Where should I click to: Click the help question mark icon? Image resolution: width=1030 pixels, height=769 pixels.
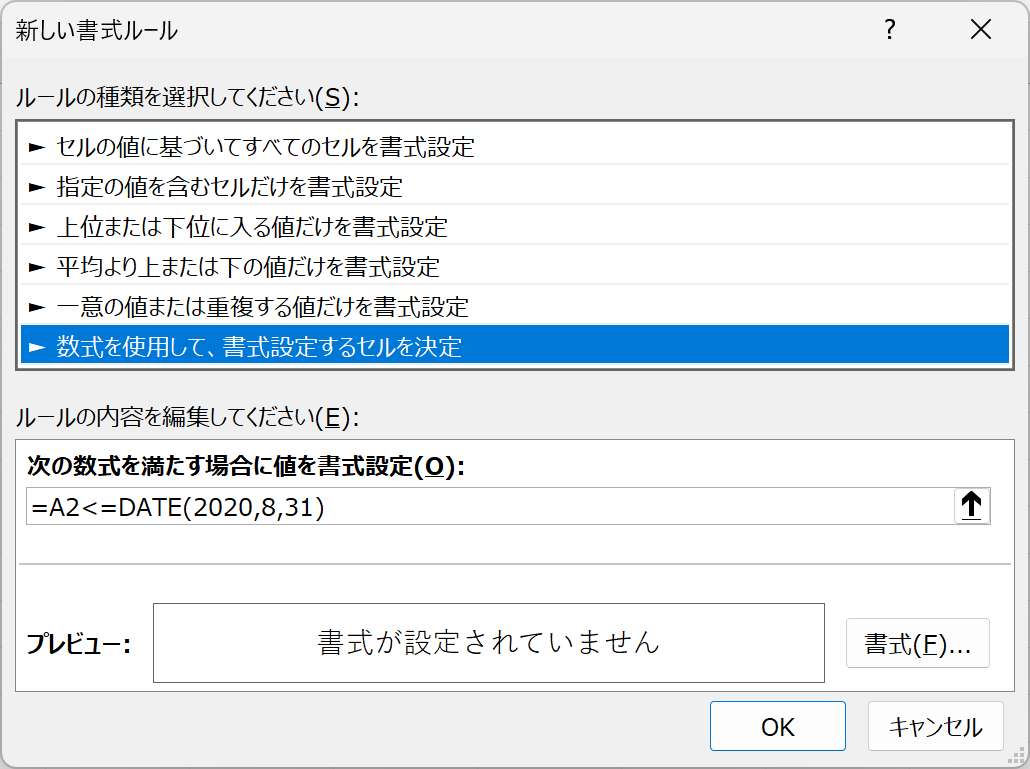click(889, 30)
